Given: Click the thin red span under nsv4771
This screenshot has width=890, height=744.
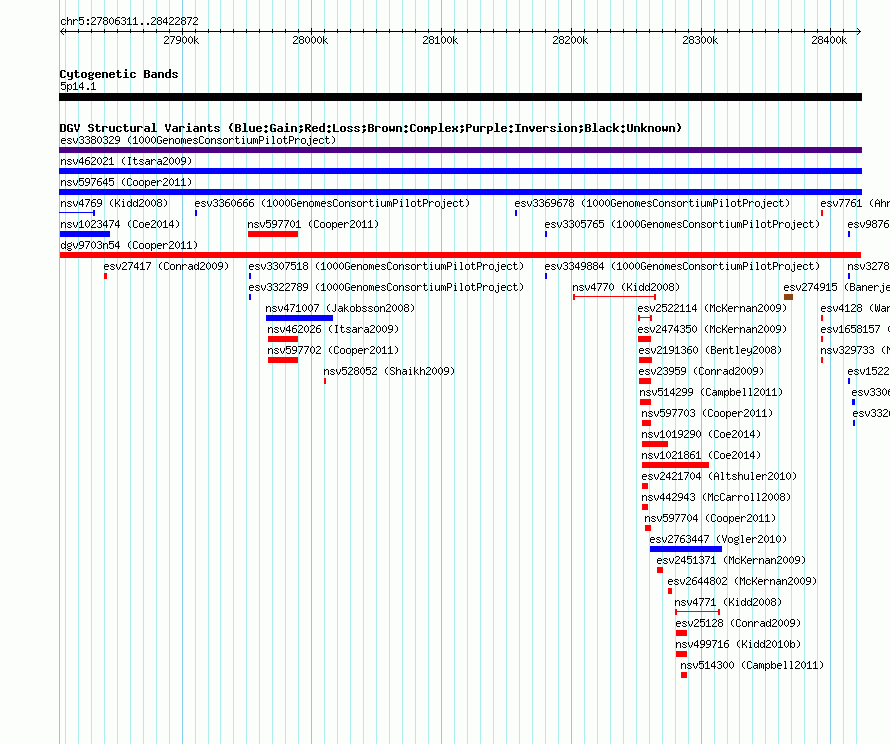Looking at the screenshot, I should coord(698,612).
